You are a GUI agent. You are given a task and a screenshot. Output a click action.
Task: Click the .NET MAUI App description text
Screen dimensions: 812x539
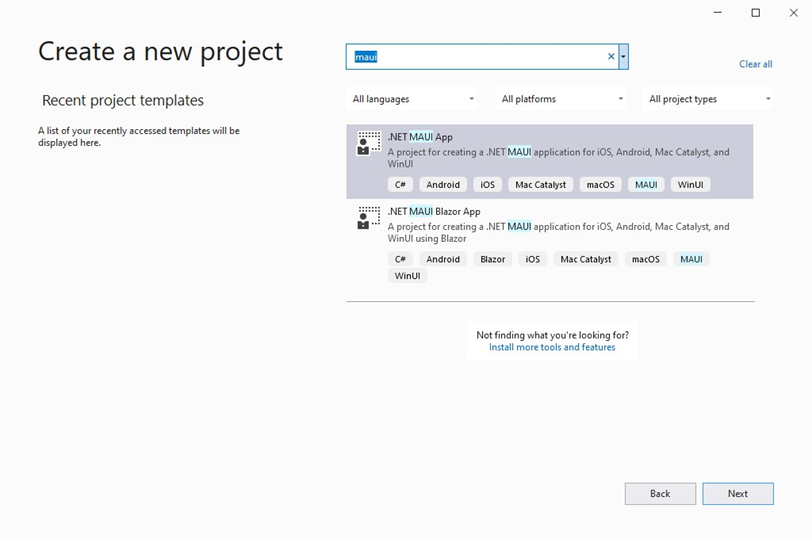point(558,158)
